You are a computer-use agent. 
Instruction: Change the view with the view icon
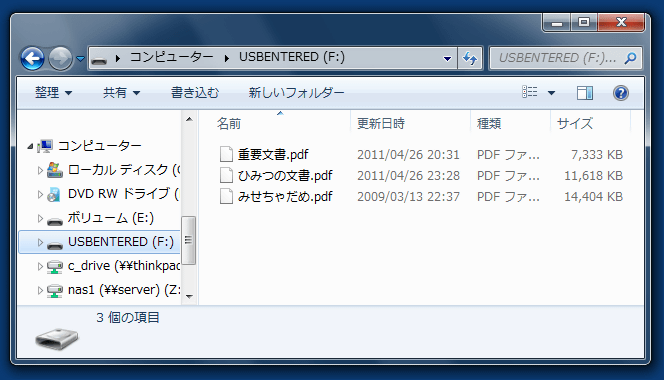click(530, 92)
